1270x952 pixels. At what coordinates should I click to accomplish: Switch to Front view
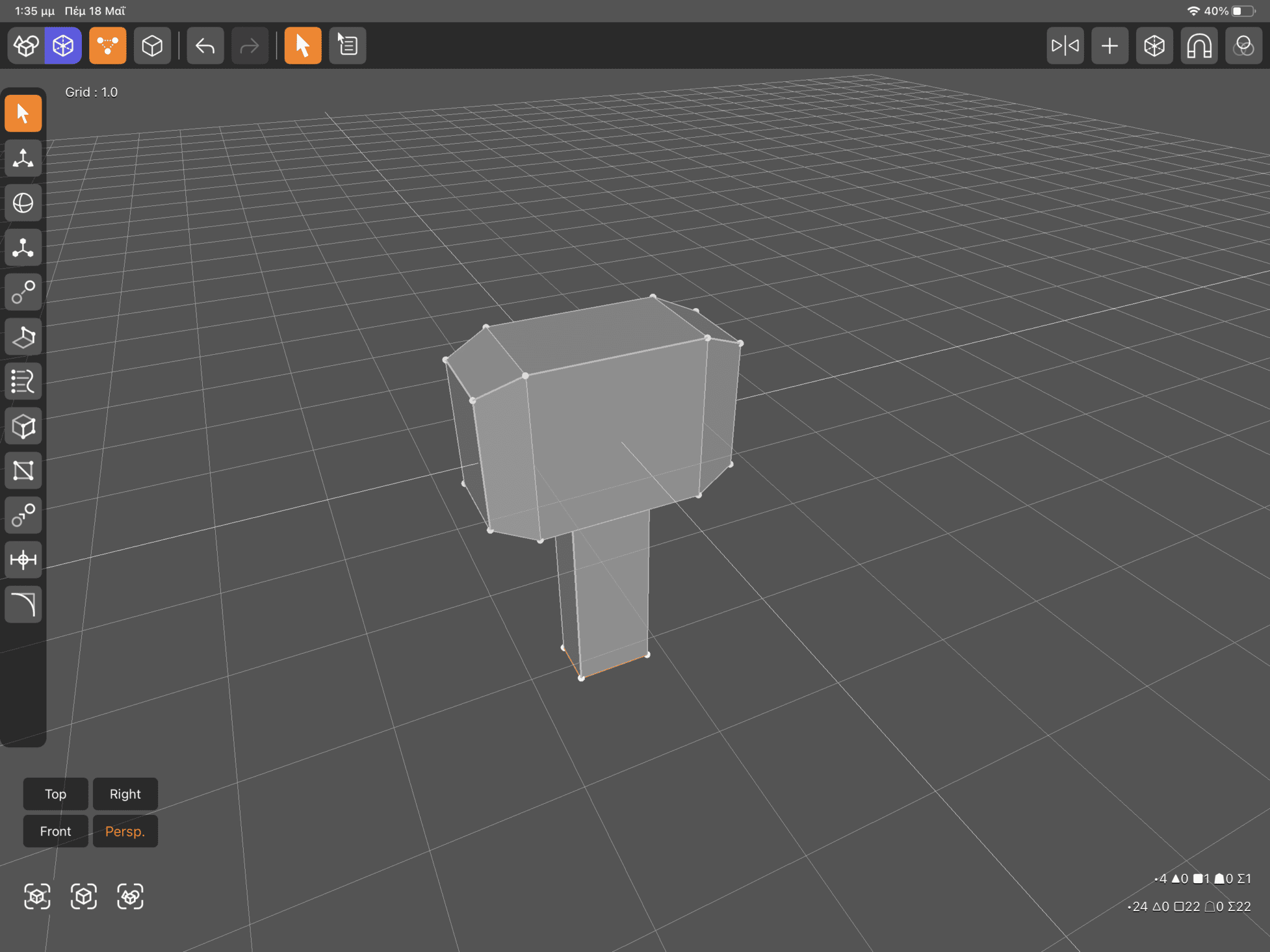tap(56, 831)
